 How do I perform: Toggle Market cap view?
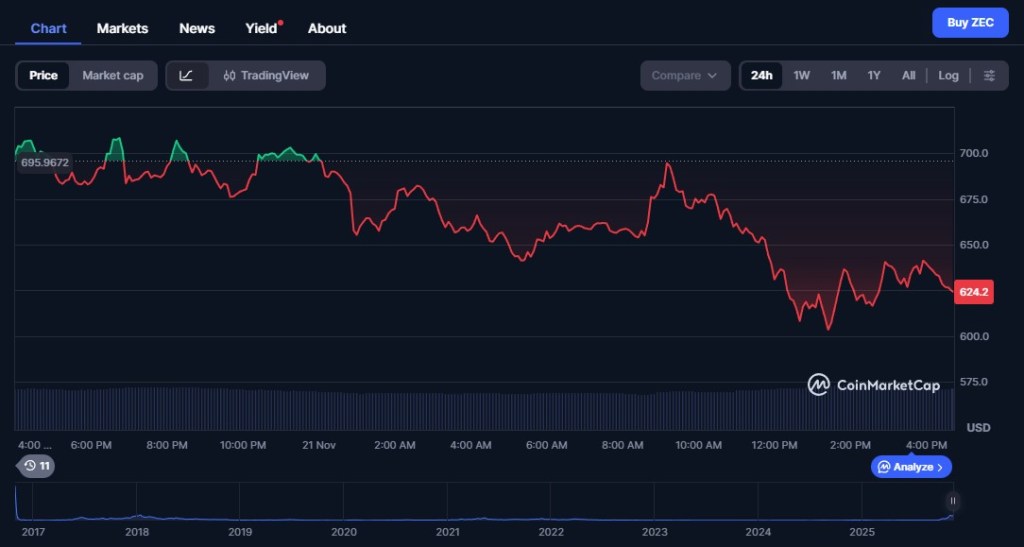112,75
